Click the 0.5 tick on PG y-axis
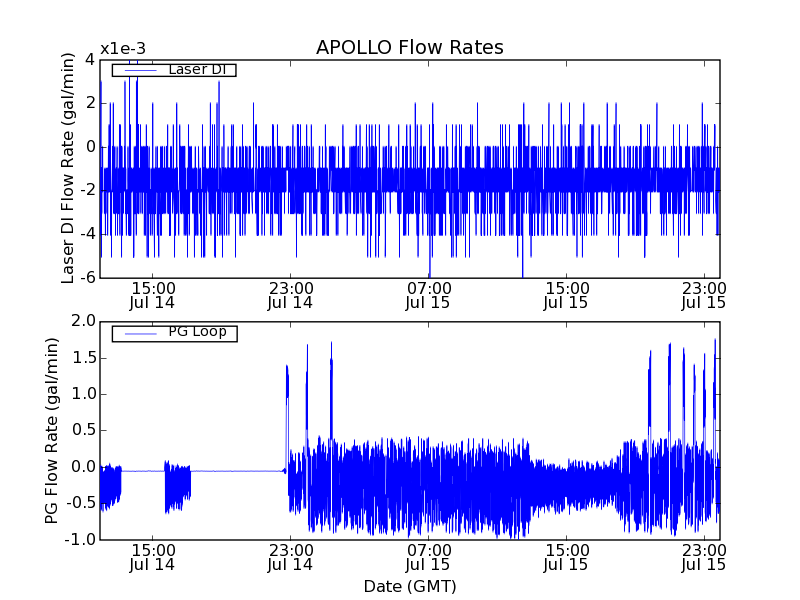 84,430
